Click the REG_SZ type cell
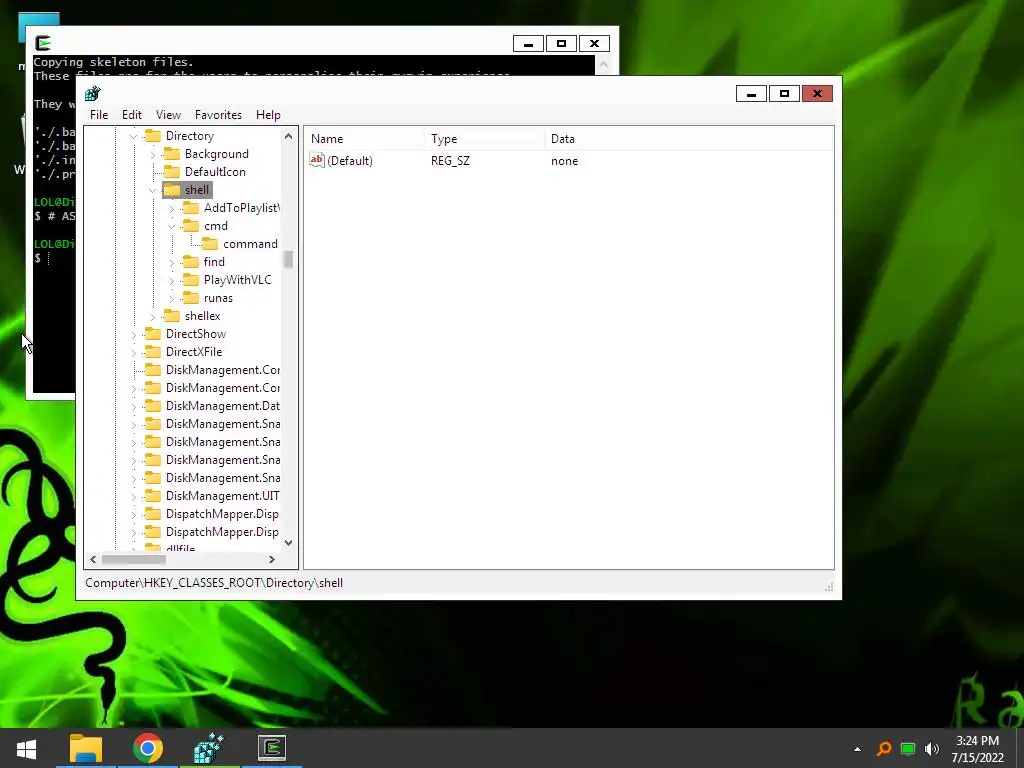 point(450,161)
